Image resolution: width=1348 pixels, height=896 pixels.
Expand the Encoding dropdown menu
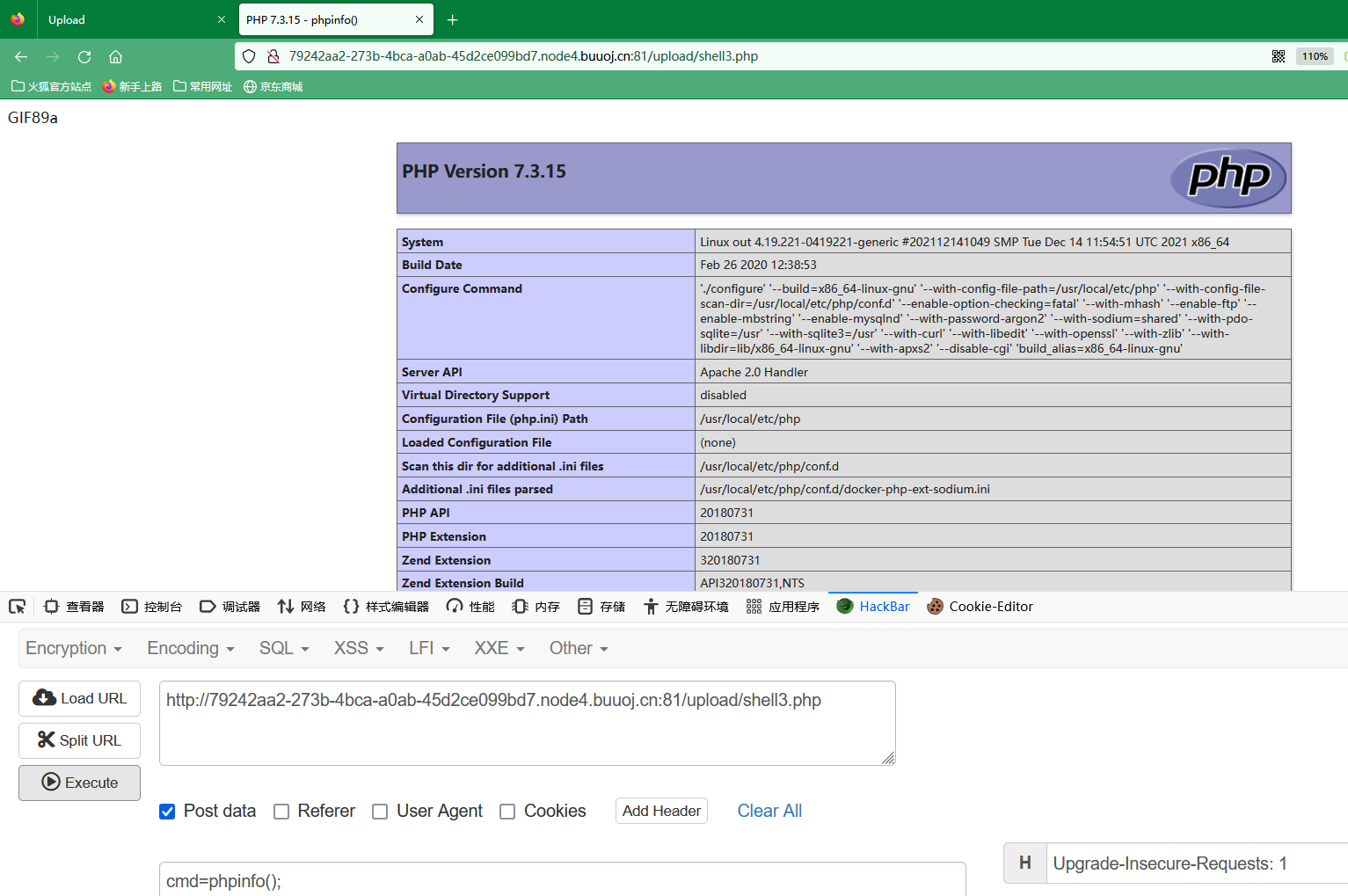[191, 648]
